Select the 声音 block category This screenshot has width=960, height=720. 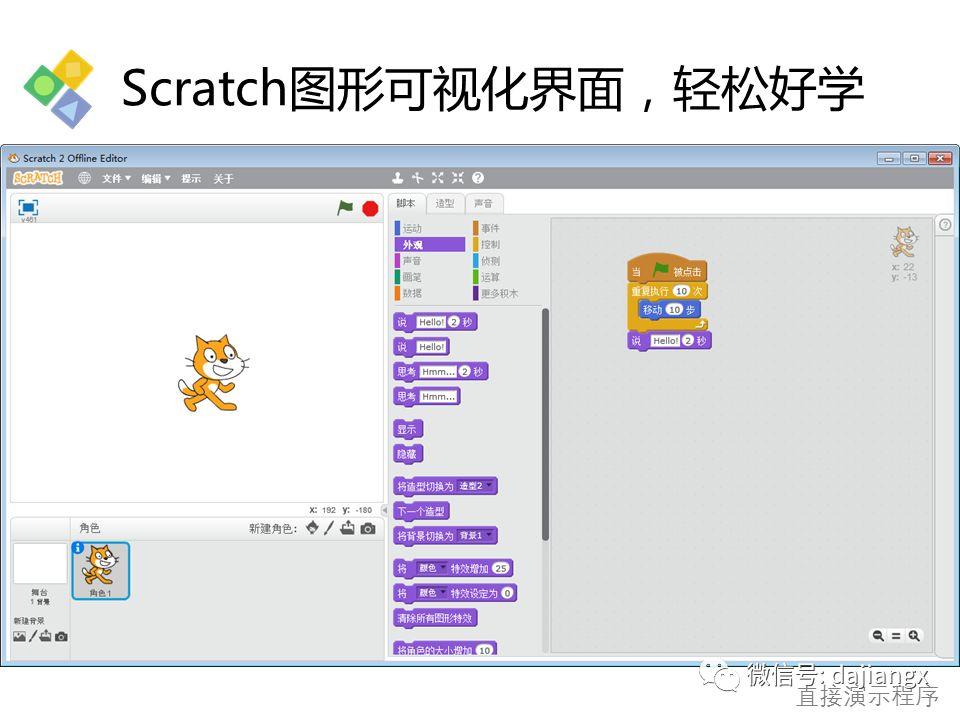pyautogui.click(x=430, y=261)
